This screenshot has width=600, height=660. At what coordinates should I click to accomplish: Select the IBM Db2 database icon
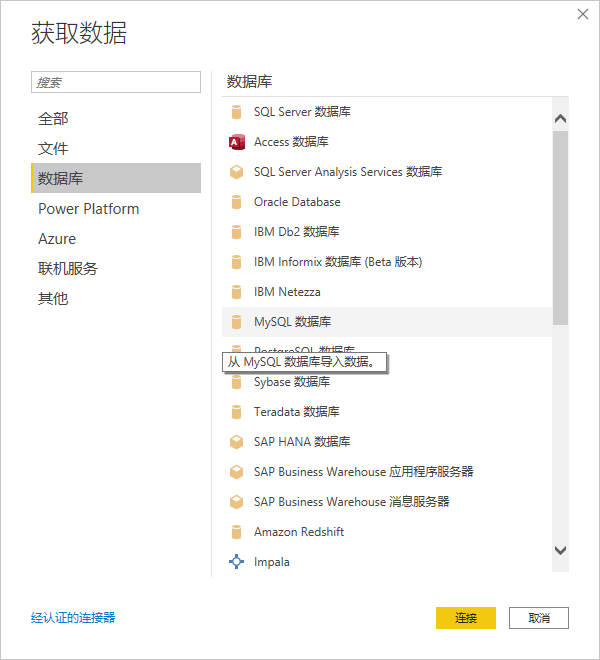(237, 232)
